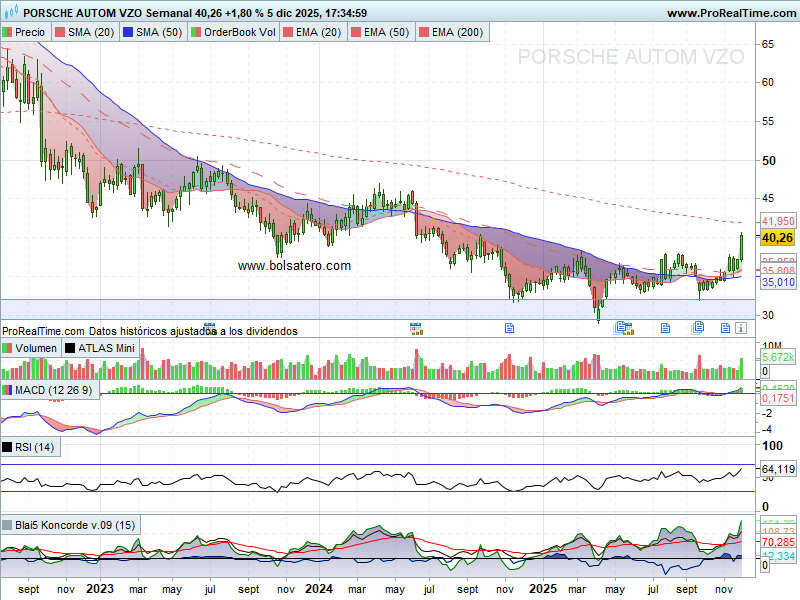The height and width of the screenshot is (600, 800).
Task: Click the SMA (20) legend button
Action: [86, 32]
